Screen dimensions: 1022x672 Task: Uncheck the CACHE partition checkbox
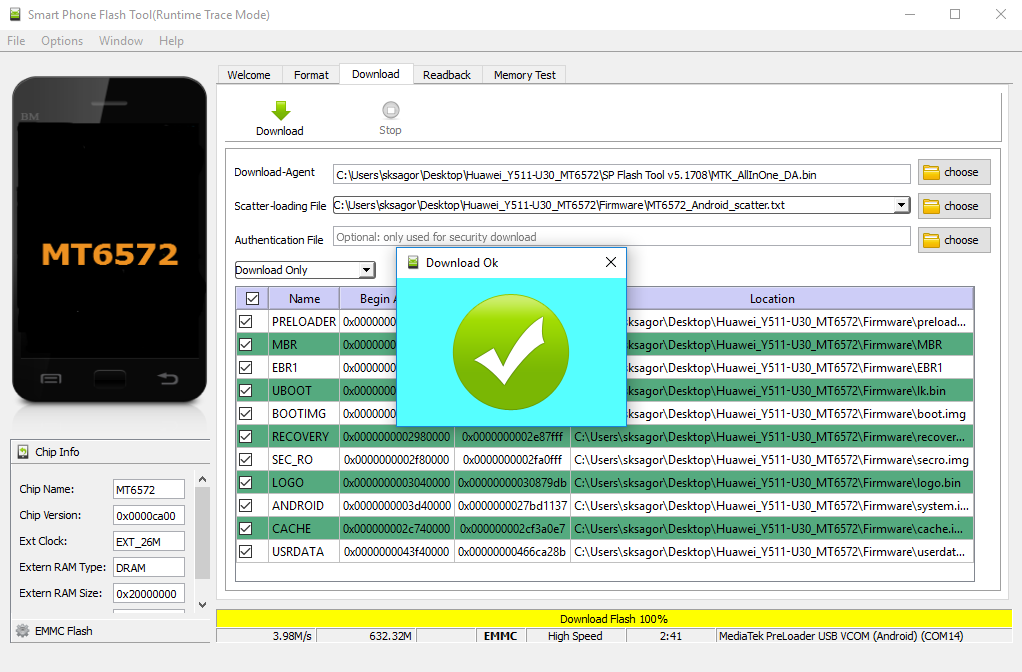coord(246,528)
